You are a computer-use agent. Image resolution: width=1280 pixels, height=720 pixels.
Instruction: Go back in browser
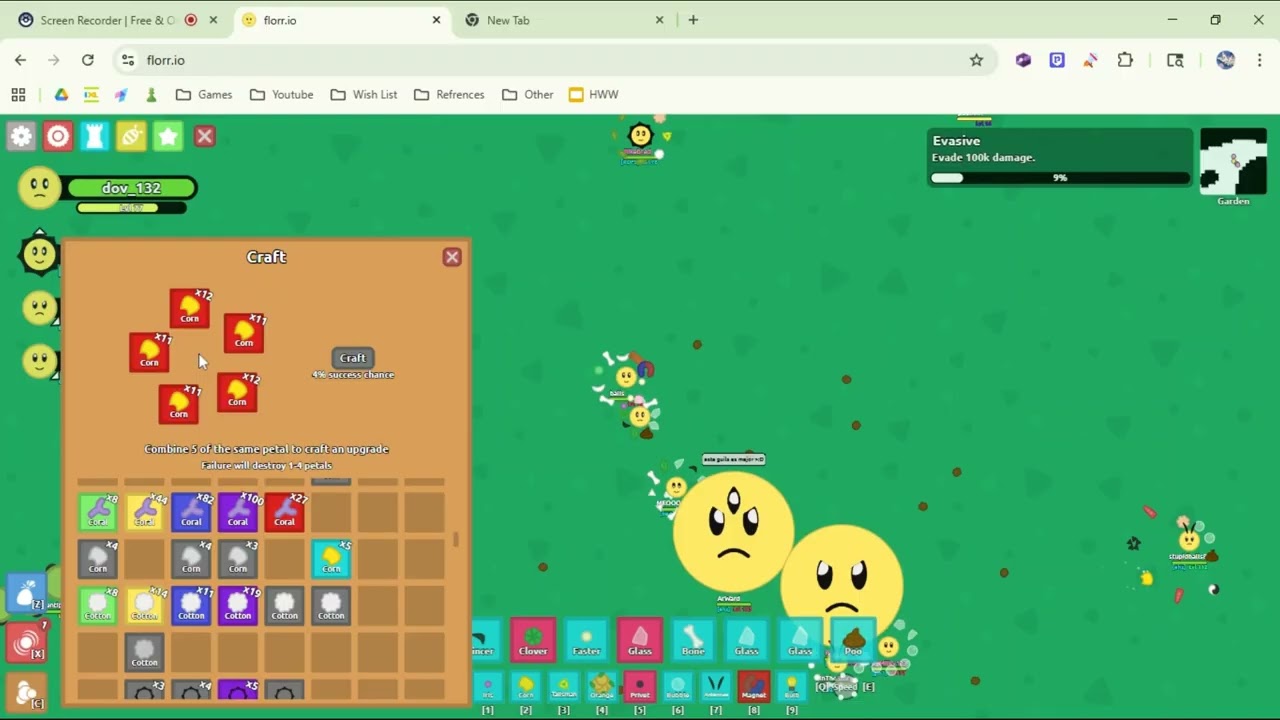click(20, 60)
